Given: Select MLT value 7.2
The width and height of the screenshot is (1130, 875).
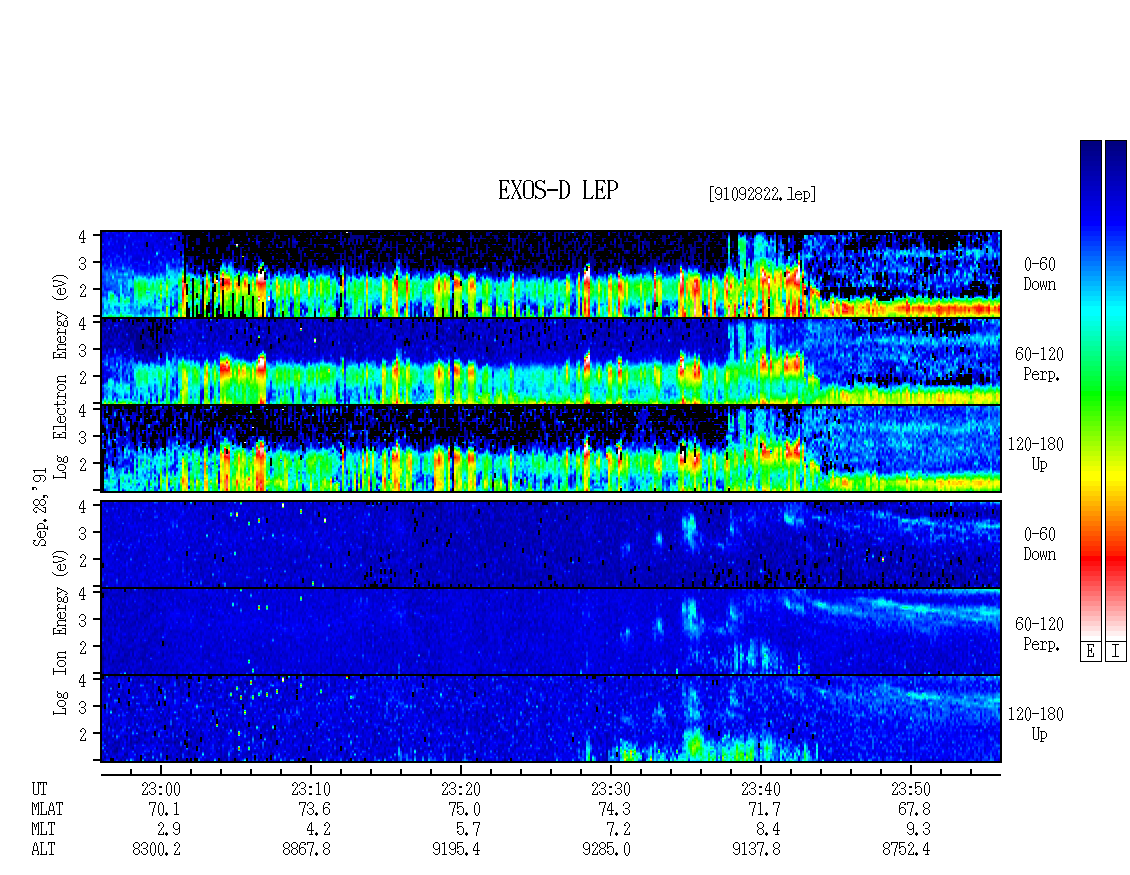Looking at the screenshot, I should coord(618,830).
